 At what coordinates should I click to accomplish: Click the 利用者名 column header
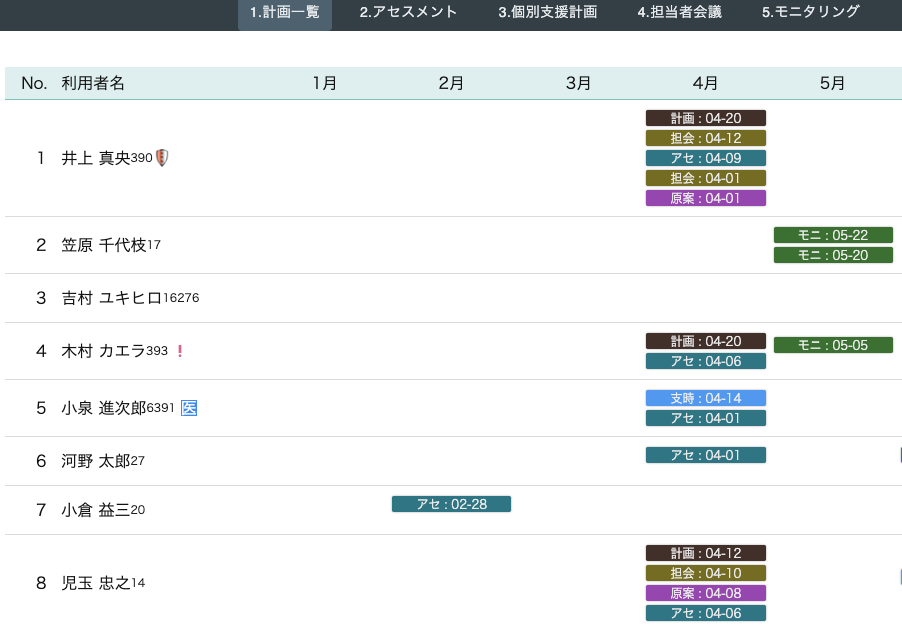click(x=93, y=83)
